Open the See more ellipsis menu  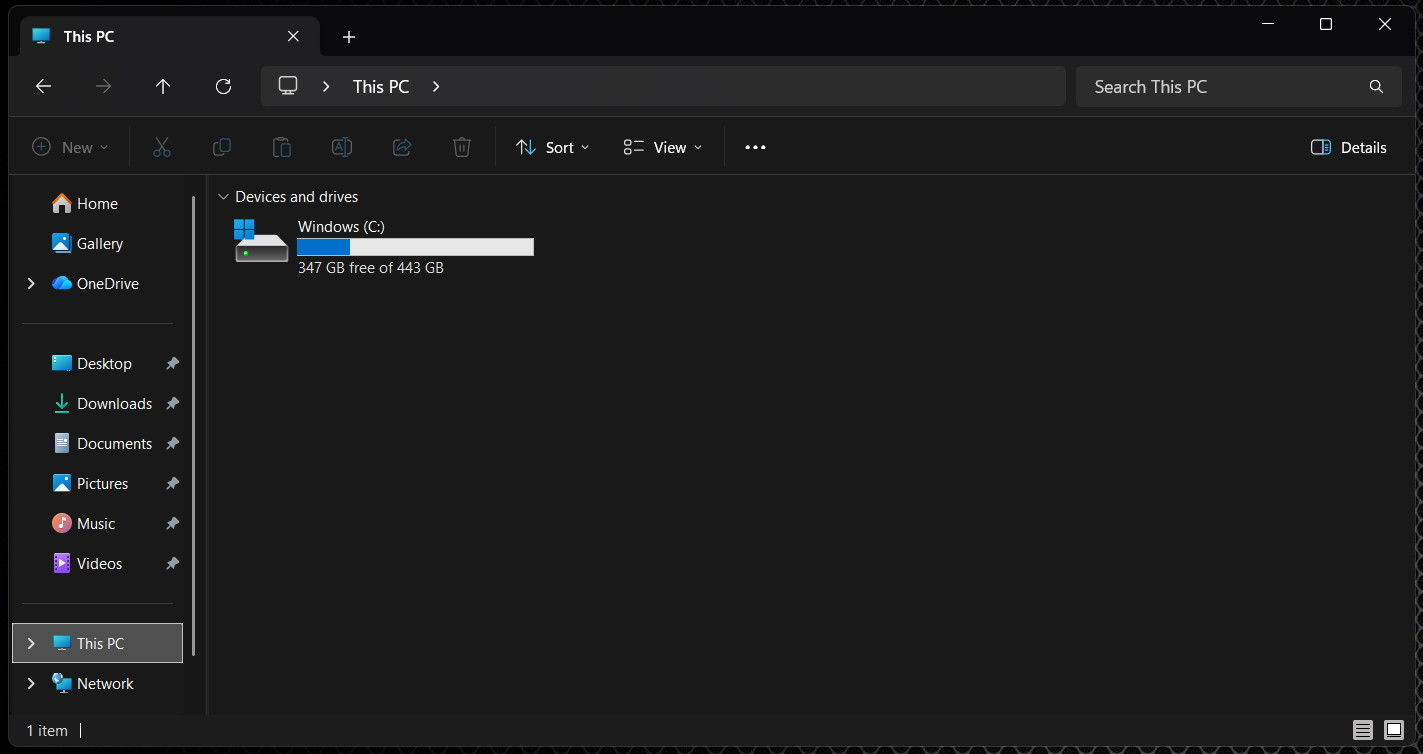755,147
